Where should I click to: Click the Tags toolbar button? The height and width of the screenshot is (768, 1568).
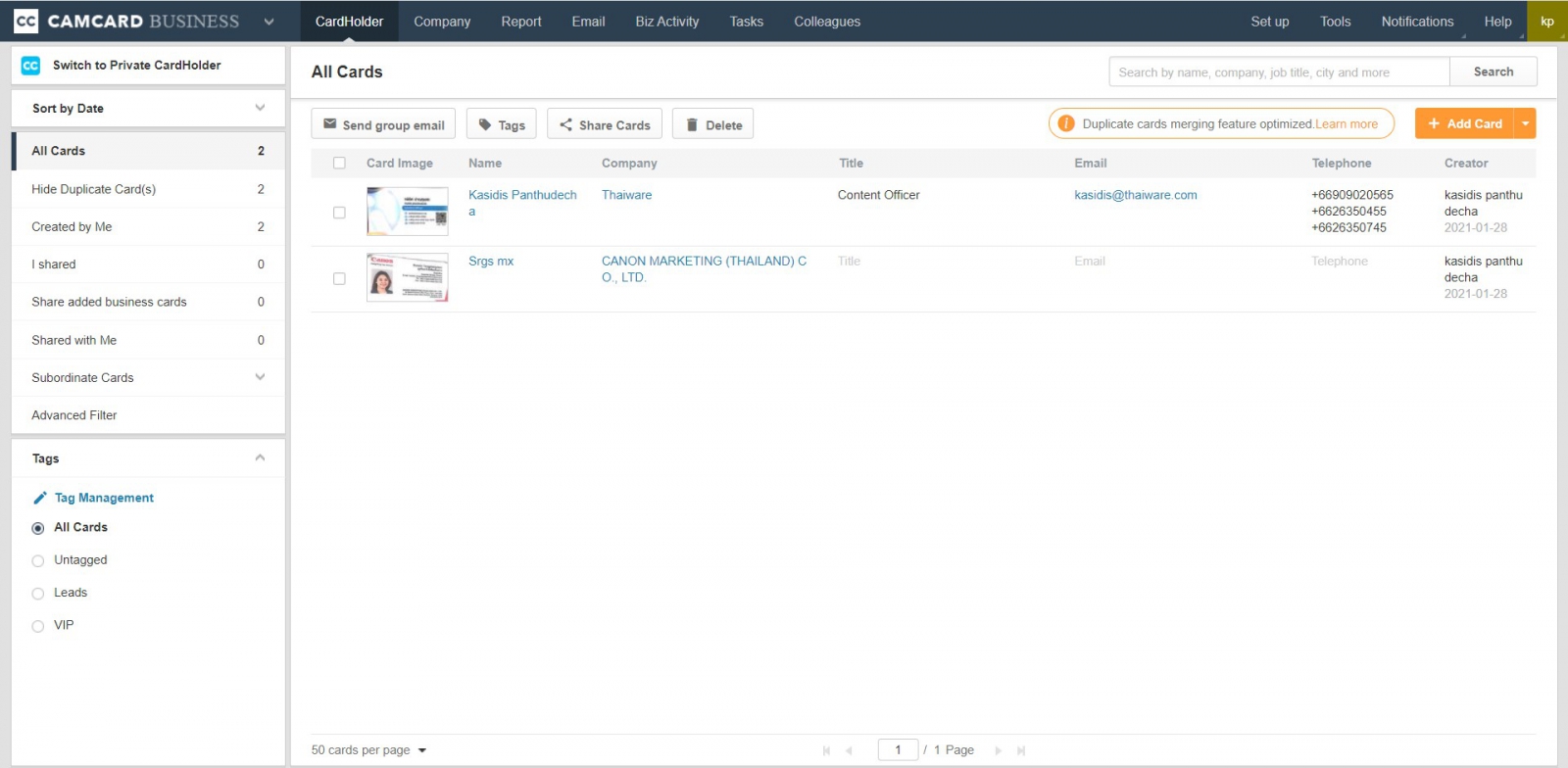pyautogui.click(x=501, y=124)
